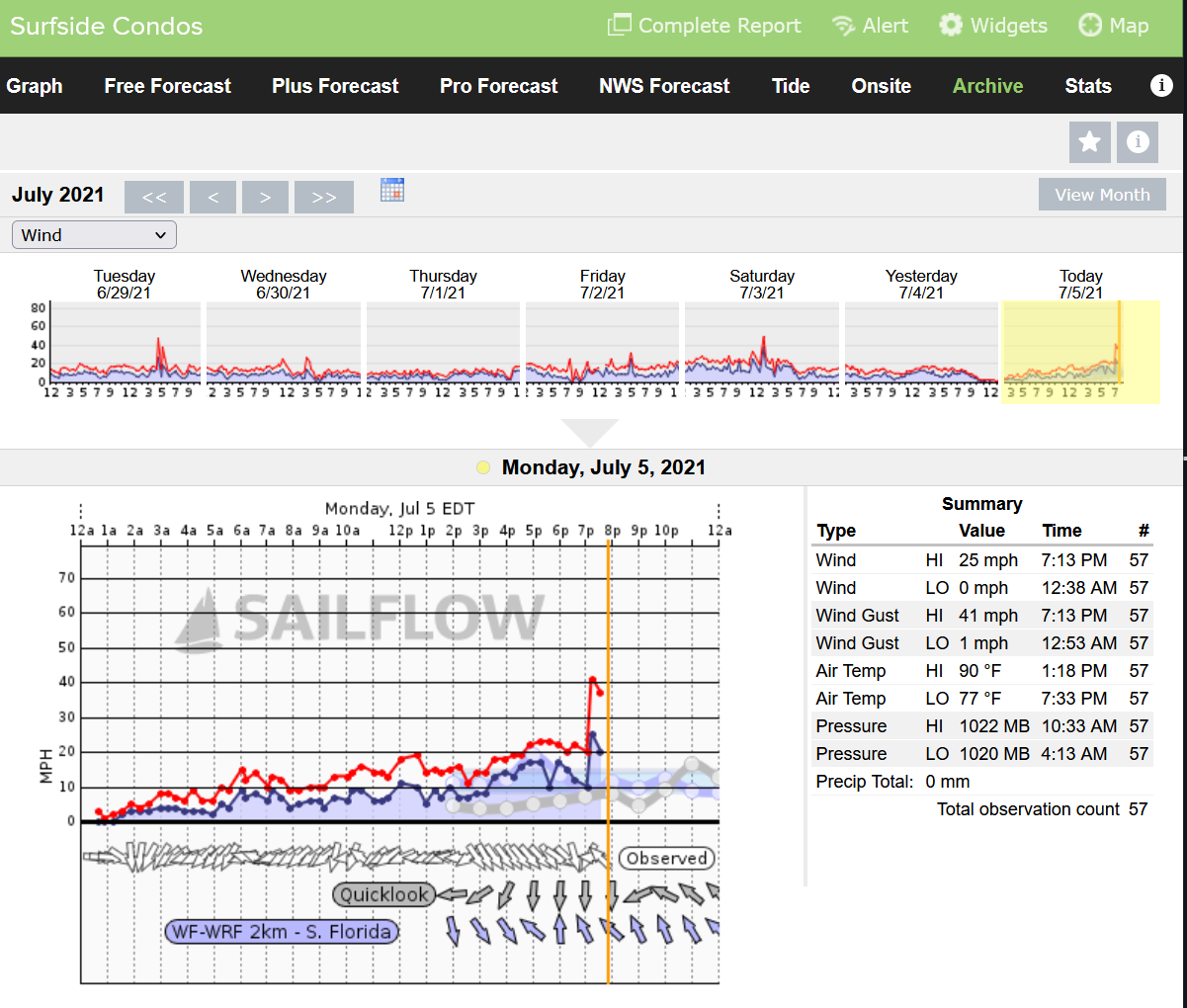Open Widgets gear option
This screenshot has height=1008, width=1187.
(992, 26)
